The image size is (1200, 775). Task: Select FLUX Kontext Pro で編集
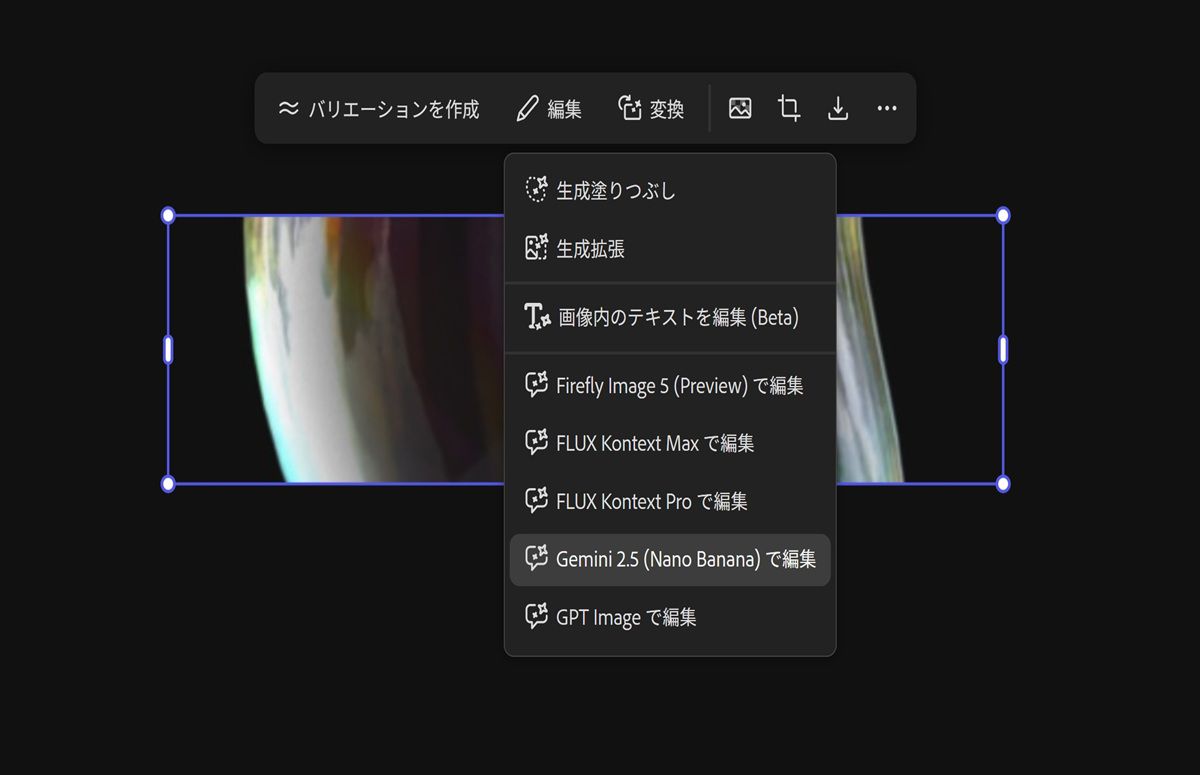[670, 501]
